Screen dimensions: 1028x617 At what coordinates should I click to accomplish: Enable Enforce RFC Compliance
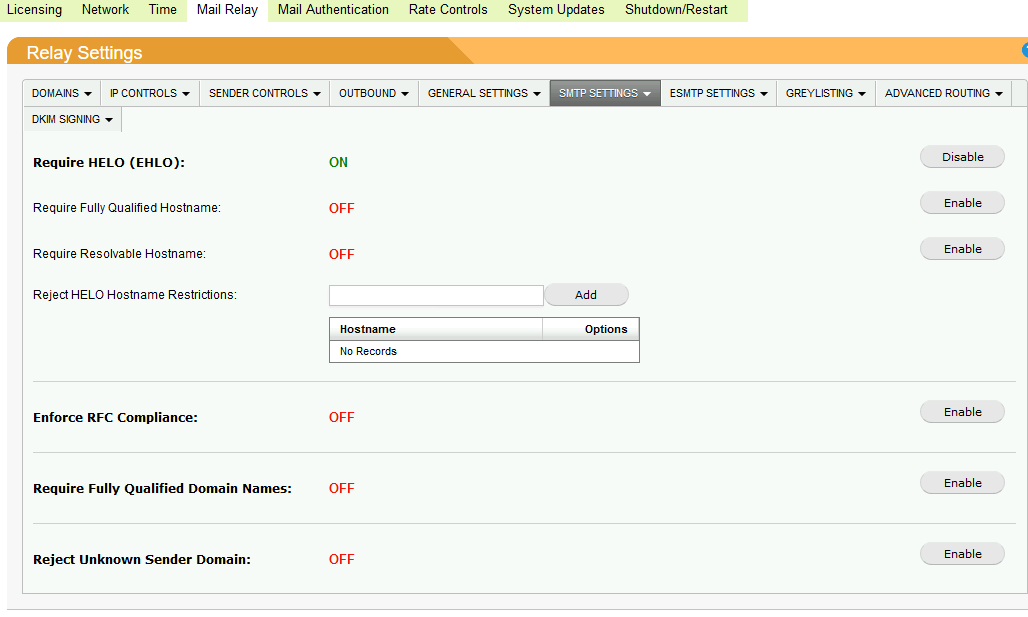pyautogui.click(x=961, y=411)
